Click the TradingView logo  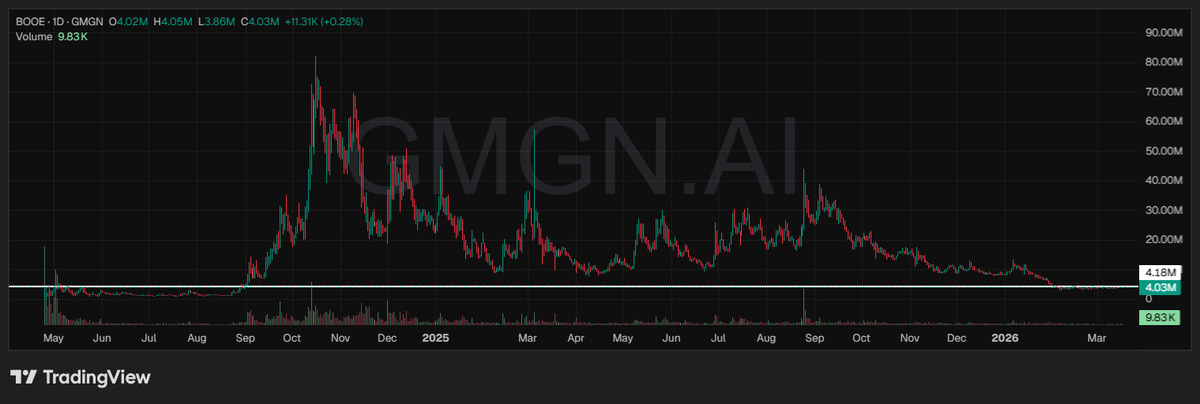80,378
